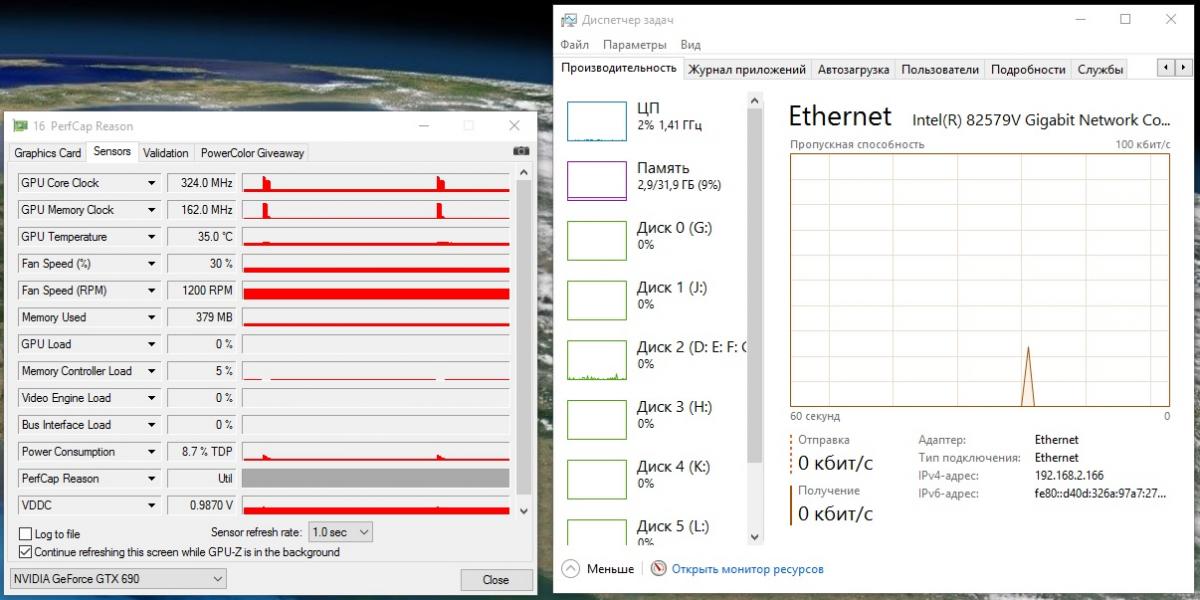Screen dimensions: 1200x600
Task: Enable the Log to file checkbox
Action: [25, 534]
